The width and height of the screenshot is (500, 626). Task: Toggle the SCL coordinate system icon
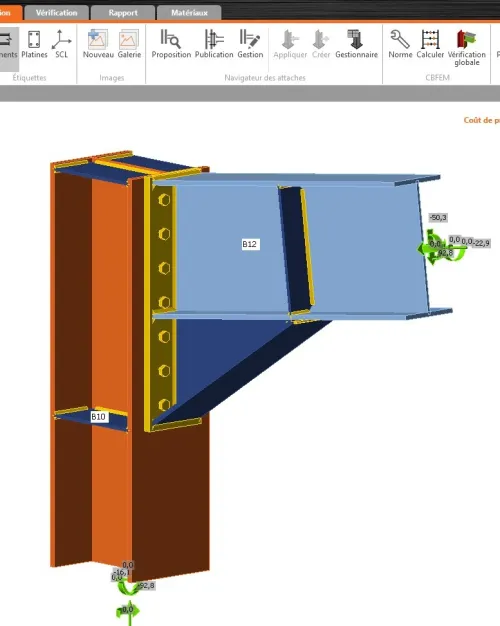pyautogui.click(x=62, y=45)
